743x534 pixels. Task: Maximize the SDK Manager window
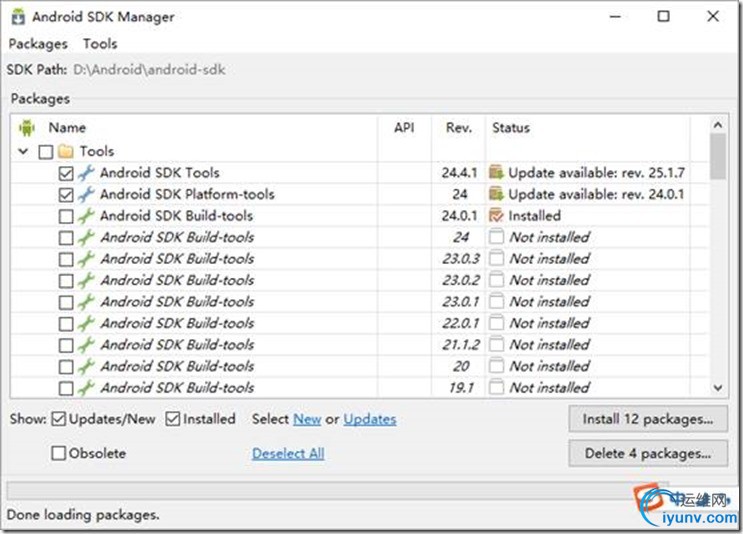point(663,17)
